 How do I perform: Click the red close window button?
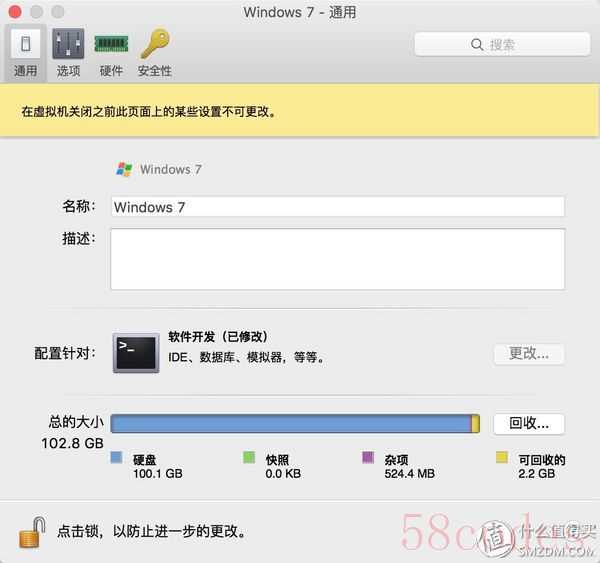click(15, 12)
